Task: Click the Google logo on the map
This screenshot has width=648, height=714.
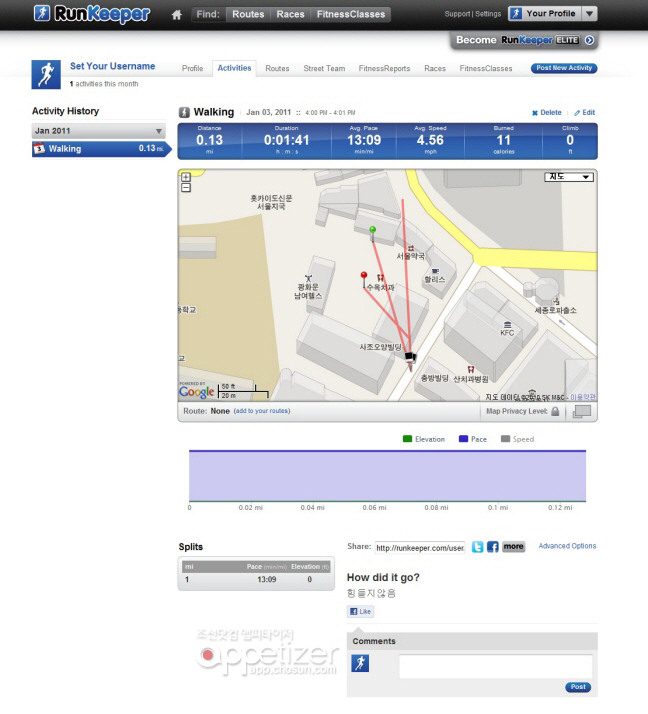Action: point(196,391)
